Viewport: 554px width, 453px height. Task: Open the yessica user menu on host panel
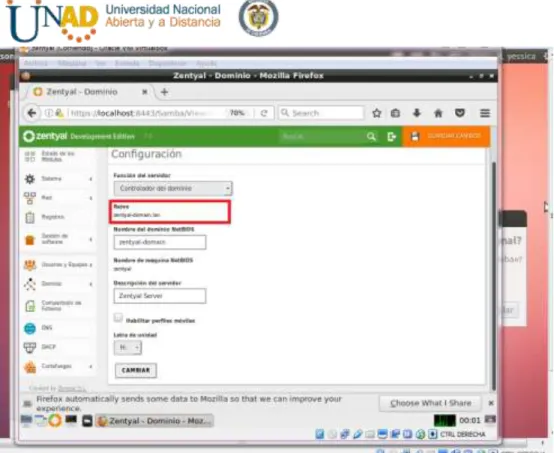tap(521, 57)
